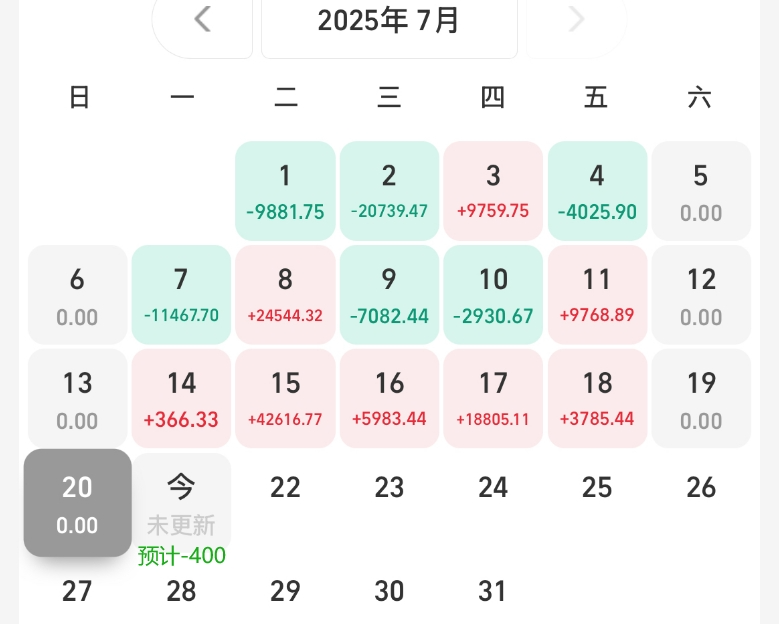Select July 17 showing +18805.11

tap(493, 398)
